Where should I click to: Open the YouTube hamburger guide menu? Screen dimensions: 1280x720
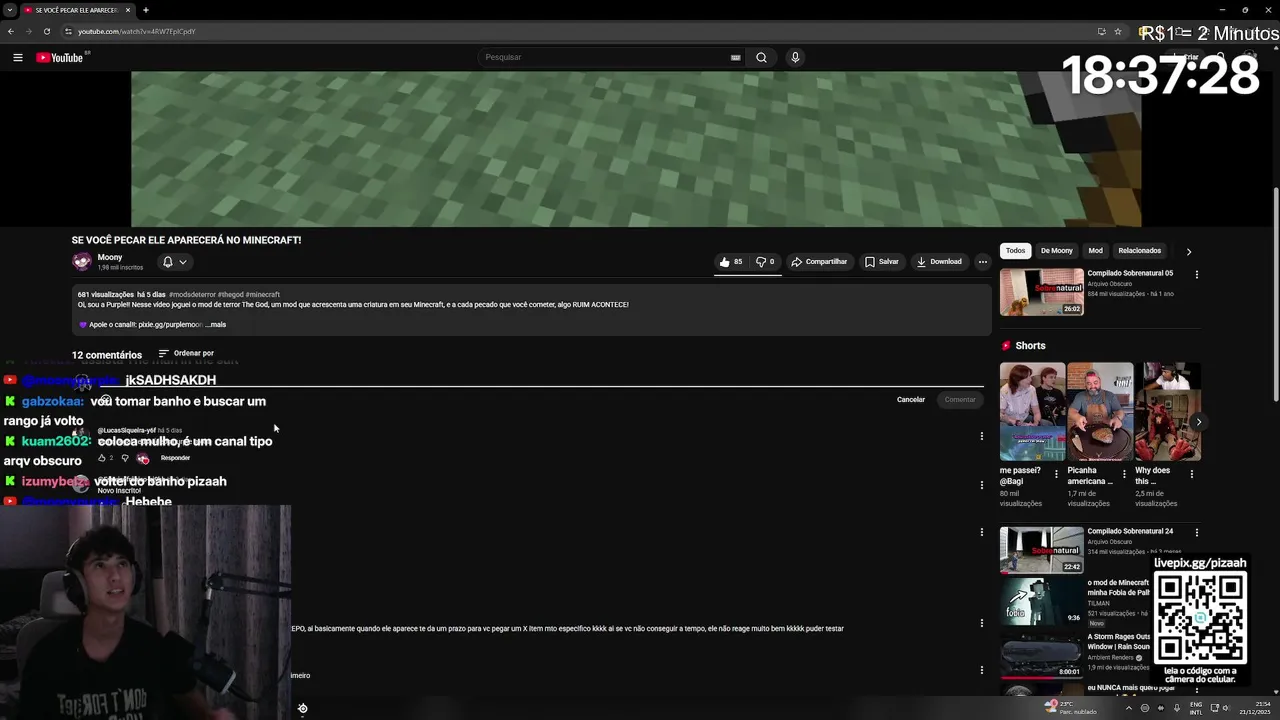tap(17, 57)
